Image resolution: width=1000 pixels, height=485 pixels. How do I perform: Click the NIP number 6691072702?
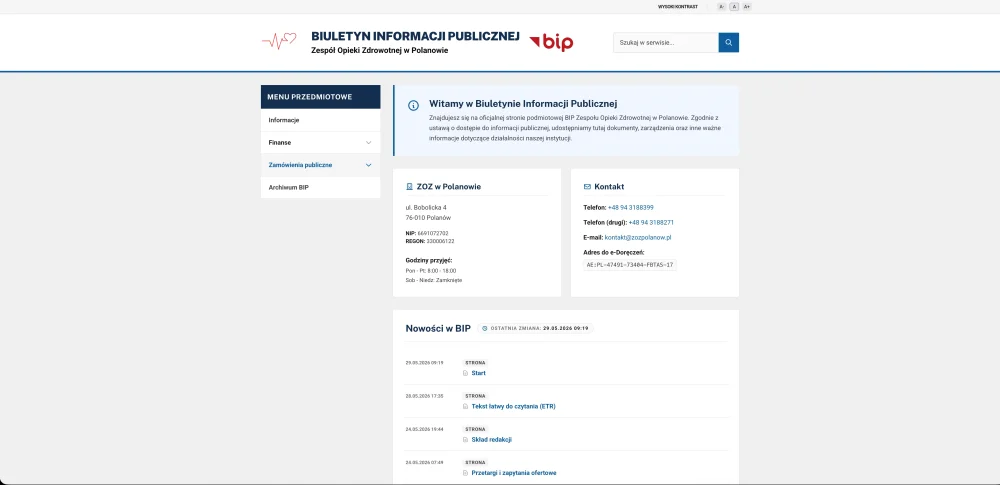(x=433, y=234)
